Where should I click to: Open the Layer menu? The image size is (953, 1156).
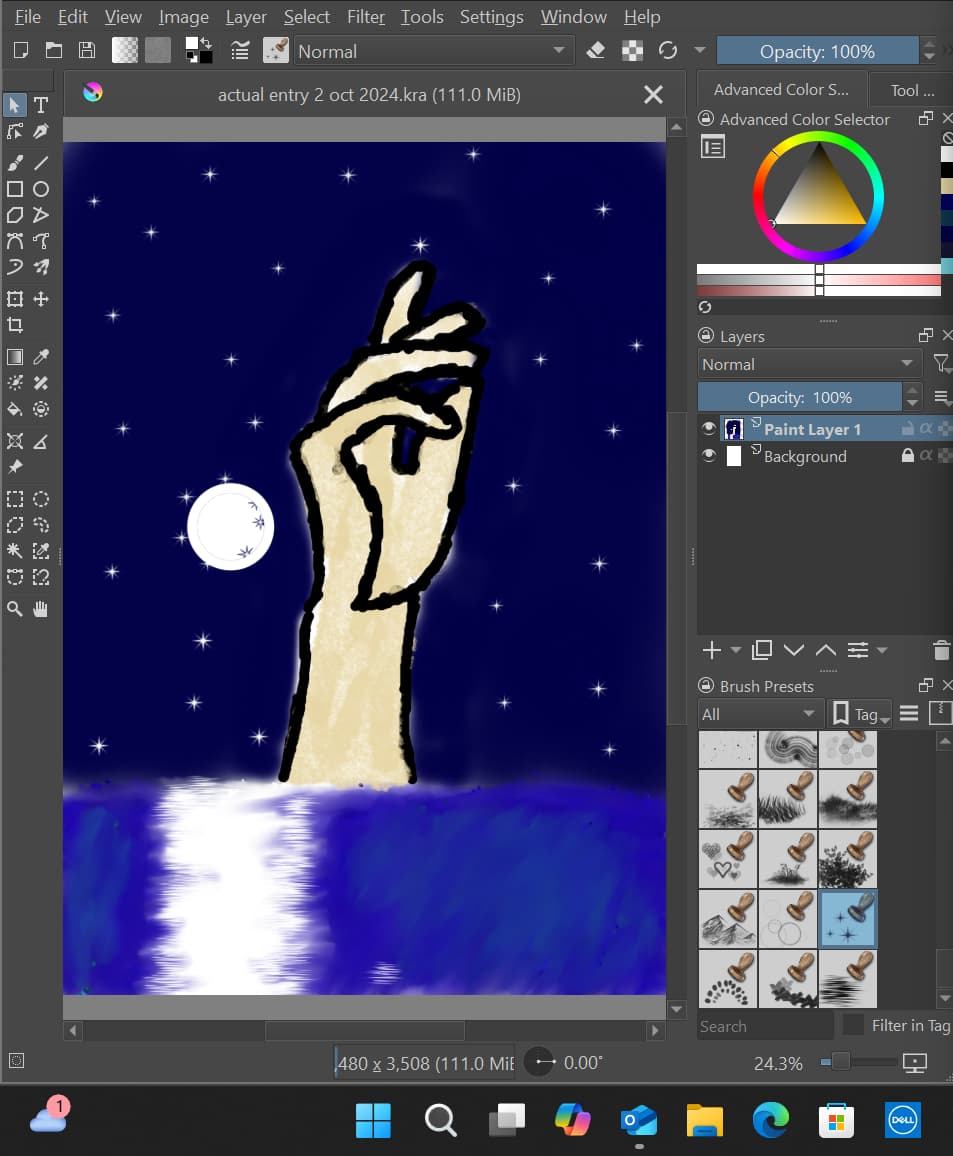tap(245, 16)
